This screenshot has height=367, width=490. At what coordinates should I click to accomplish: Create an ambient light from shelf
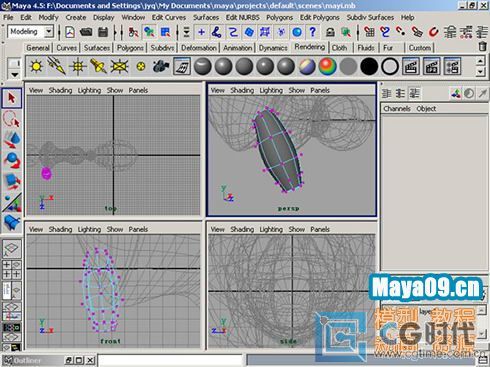(x=36, y=66)
